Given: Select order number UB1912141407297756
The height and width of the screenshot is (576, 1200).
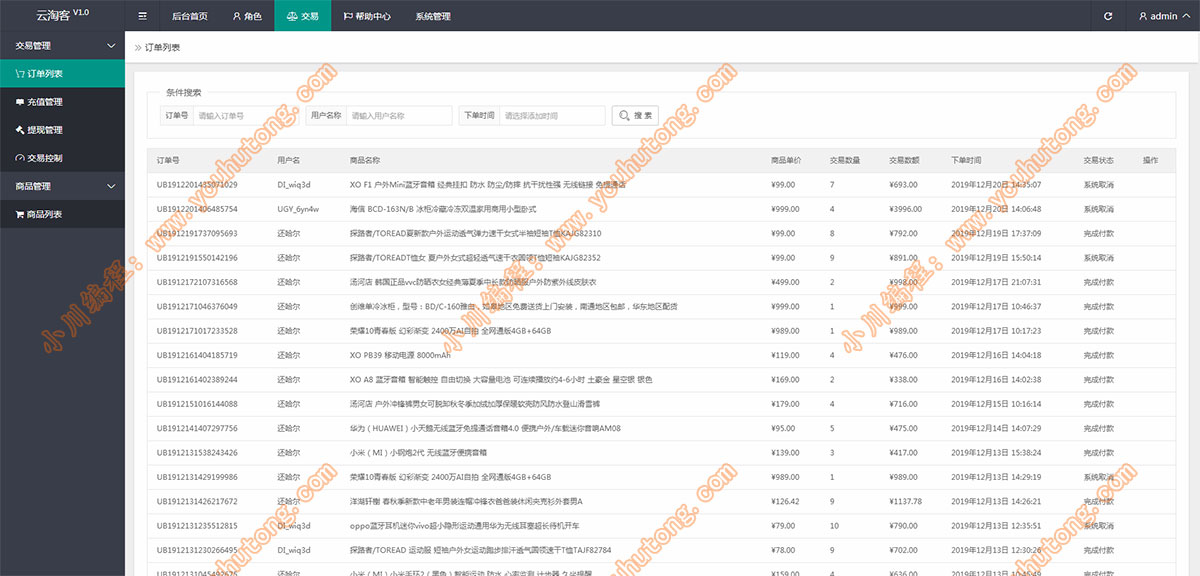Looking at the screenshot, I should (197, 428).
